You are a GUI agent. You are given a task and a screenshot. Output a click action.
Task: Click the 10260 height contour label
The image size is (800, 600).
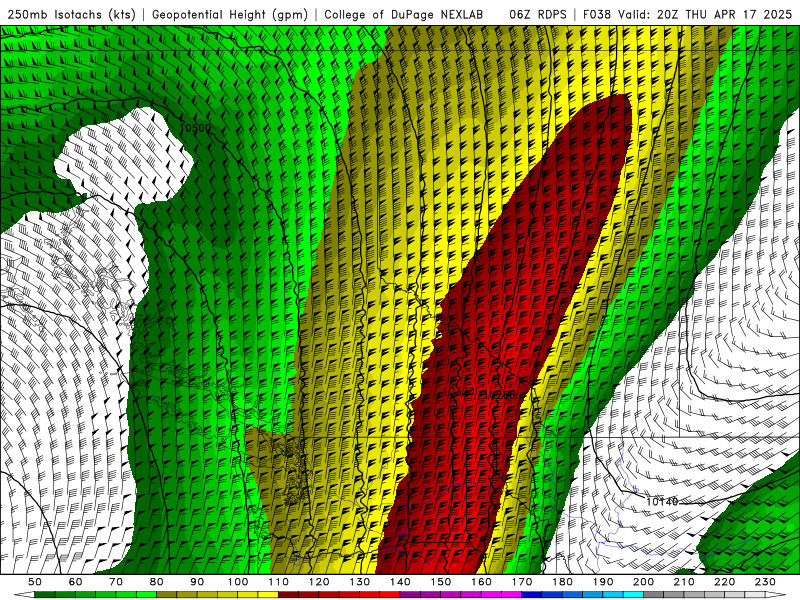point(499,395)
